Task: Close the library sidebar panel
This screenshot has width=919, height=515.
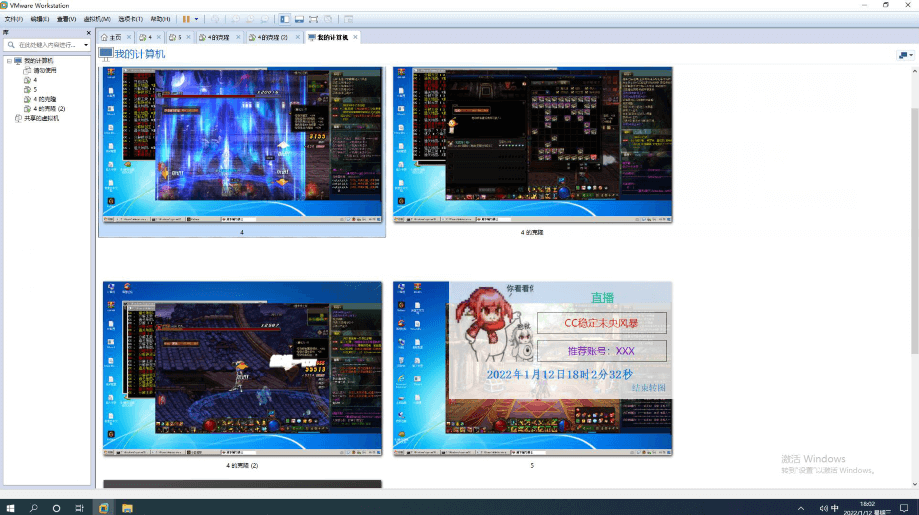Action: [x=89, y=33]
